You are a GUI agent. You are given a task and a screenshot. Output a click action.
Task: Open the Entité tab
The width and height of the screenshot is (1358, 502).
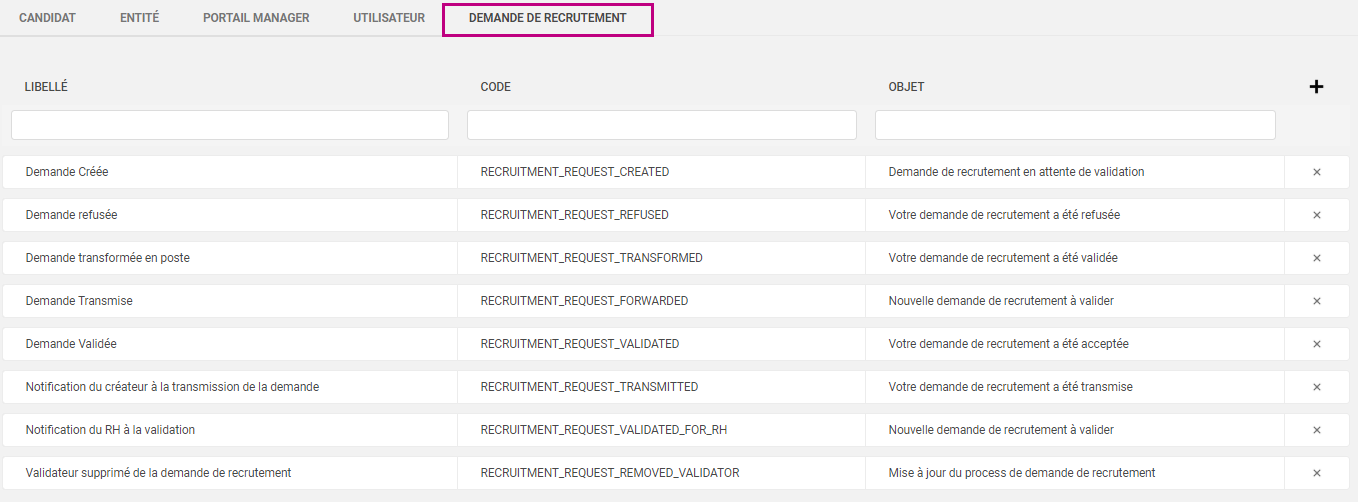pos(139,18)
